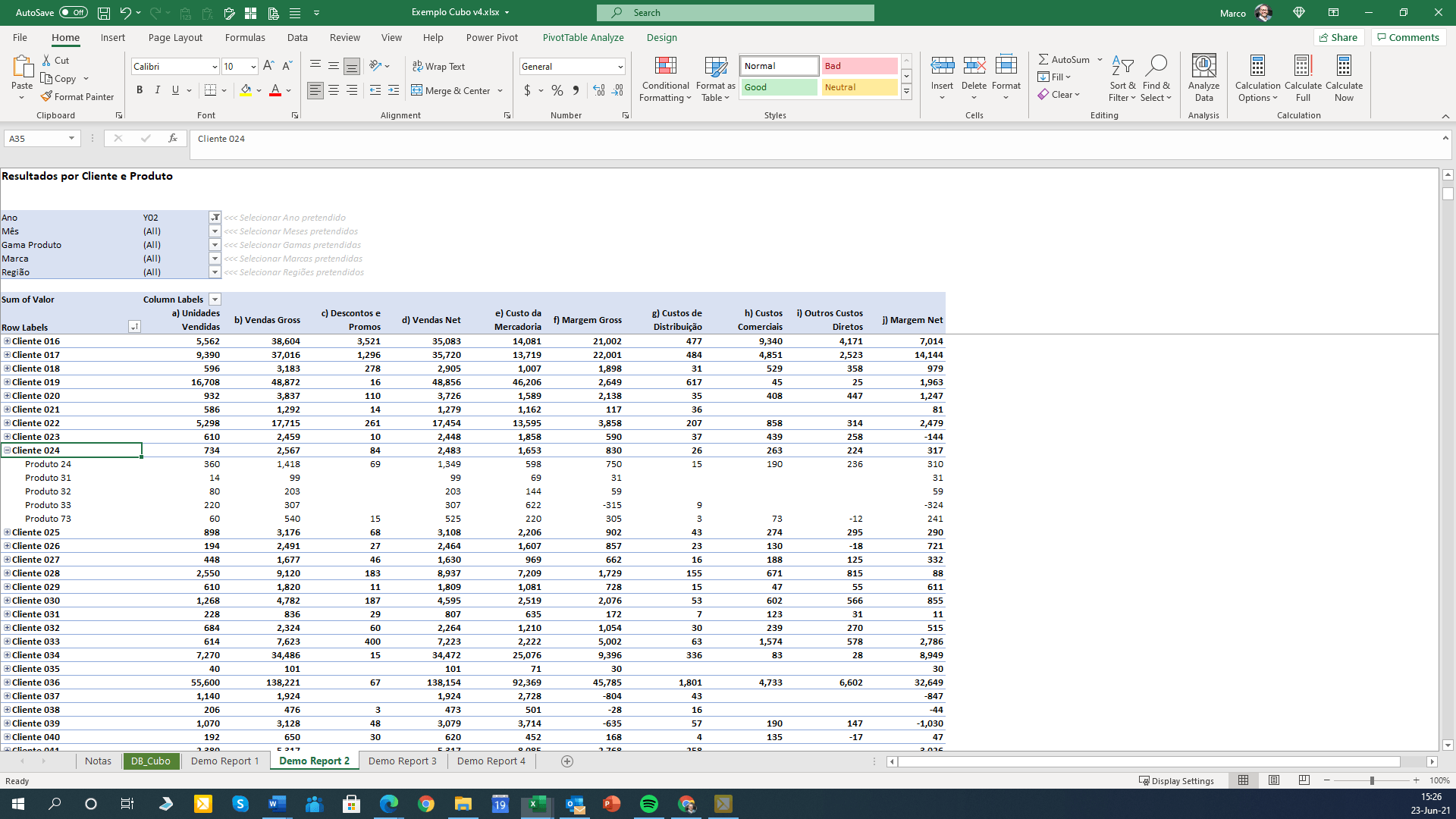Apply Bold formatting
1456x819 pixels.
tap(140, 90)
